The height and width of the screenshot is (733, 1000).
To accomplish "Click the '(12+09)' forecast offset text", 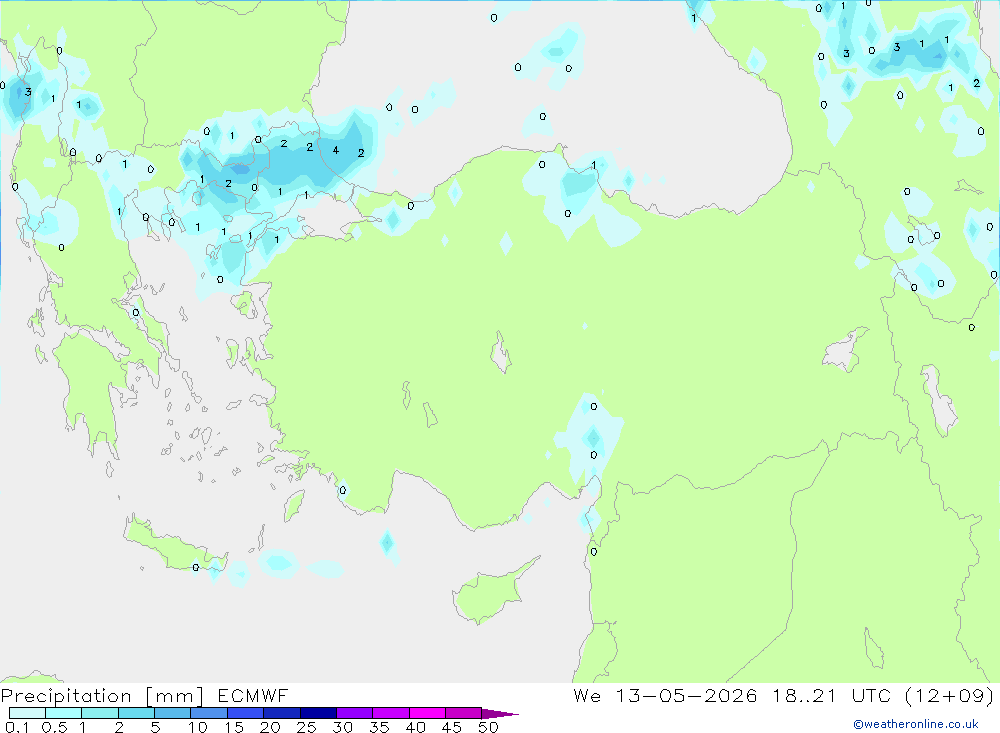I will coord(949,695).
